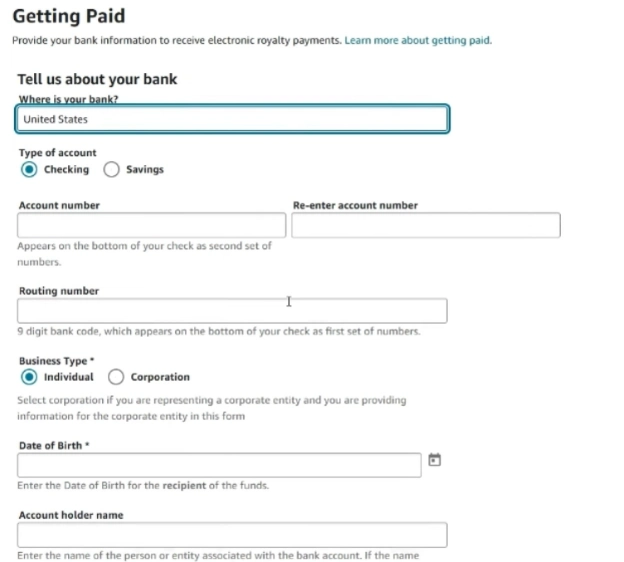The width and height of the screenshot is (624, 562).
Task: Choose the Individual business type radio button
Action: click(x=29, y=377)
